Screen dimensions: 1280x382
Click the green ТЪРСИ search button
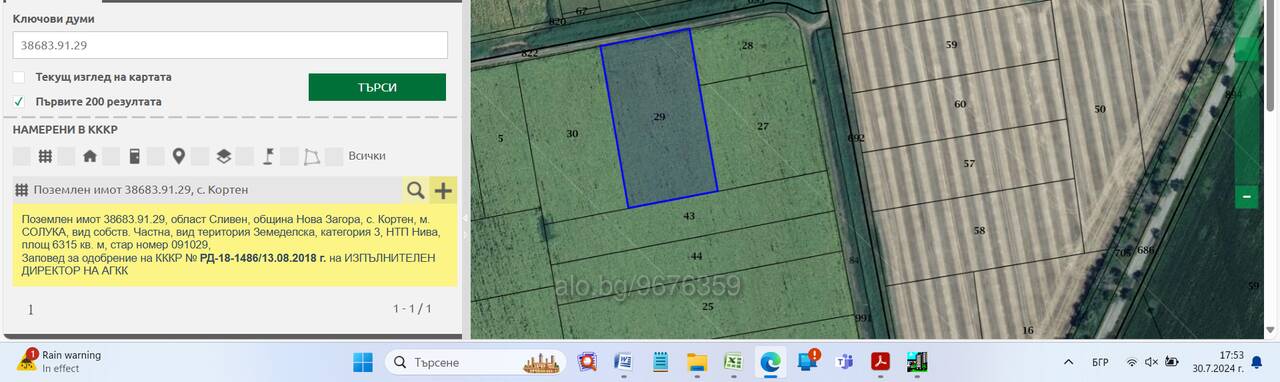point(377,87)
